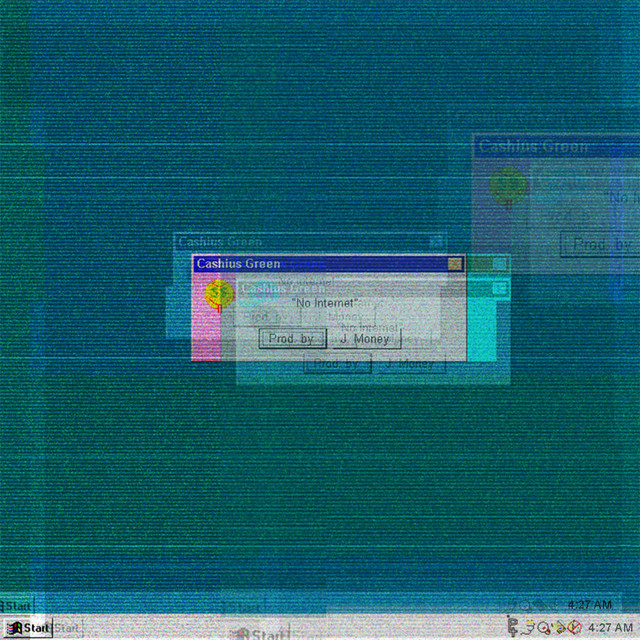Image resolution: width=640 pixels, height=640 pixels.
Task: Click the dark figure-shaped system tray icon
Action: pos(514,627)
